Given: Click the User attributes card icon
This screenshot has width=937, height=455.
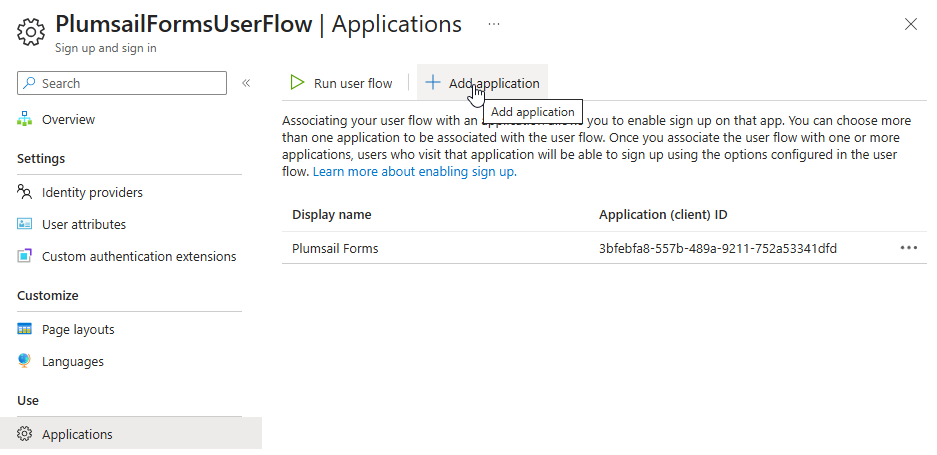Looking at the screenshot, I should (25, 224).
